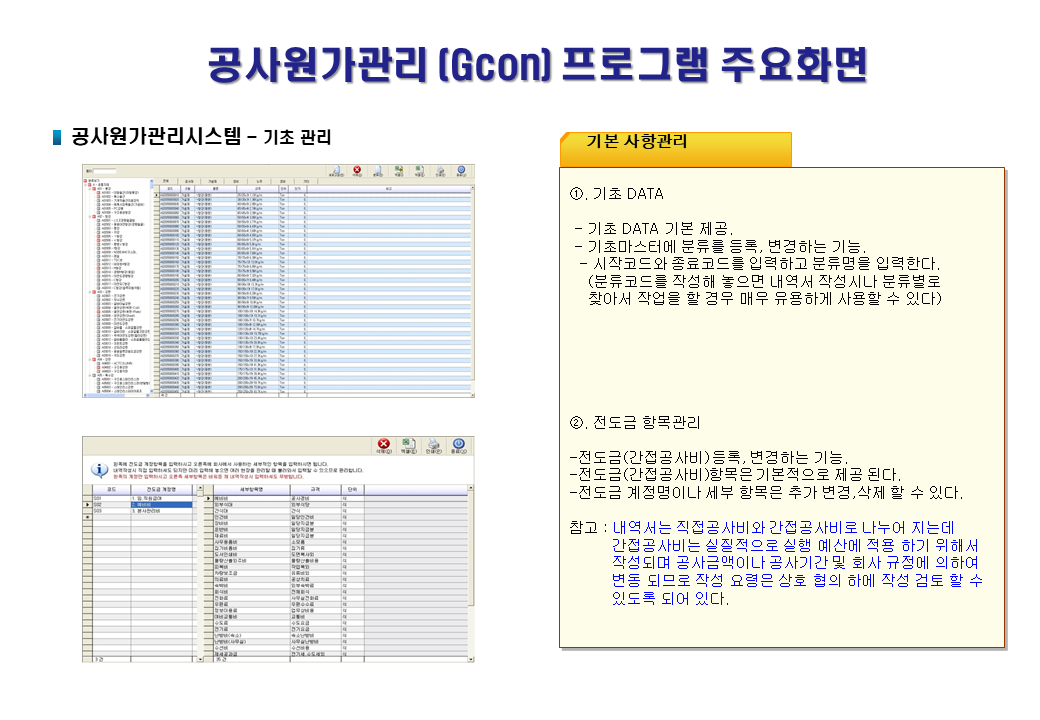Click the Excel export icon in the 전도금 window

click(x=408, y=445)
